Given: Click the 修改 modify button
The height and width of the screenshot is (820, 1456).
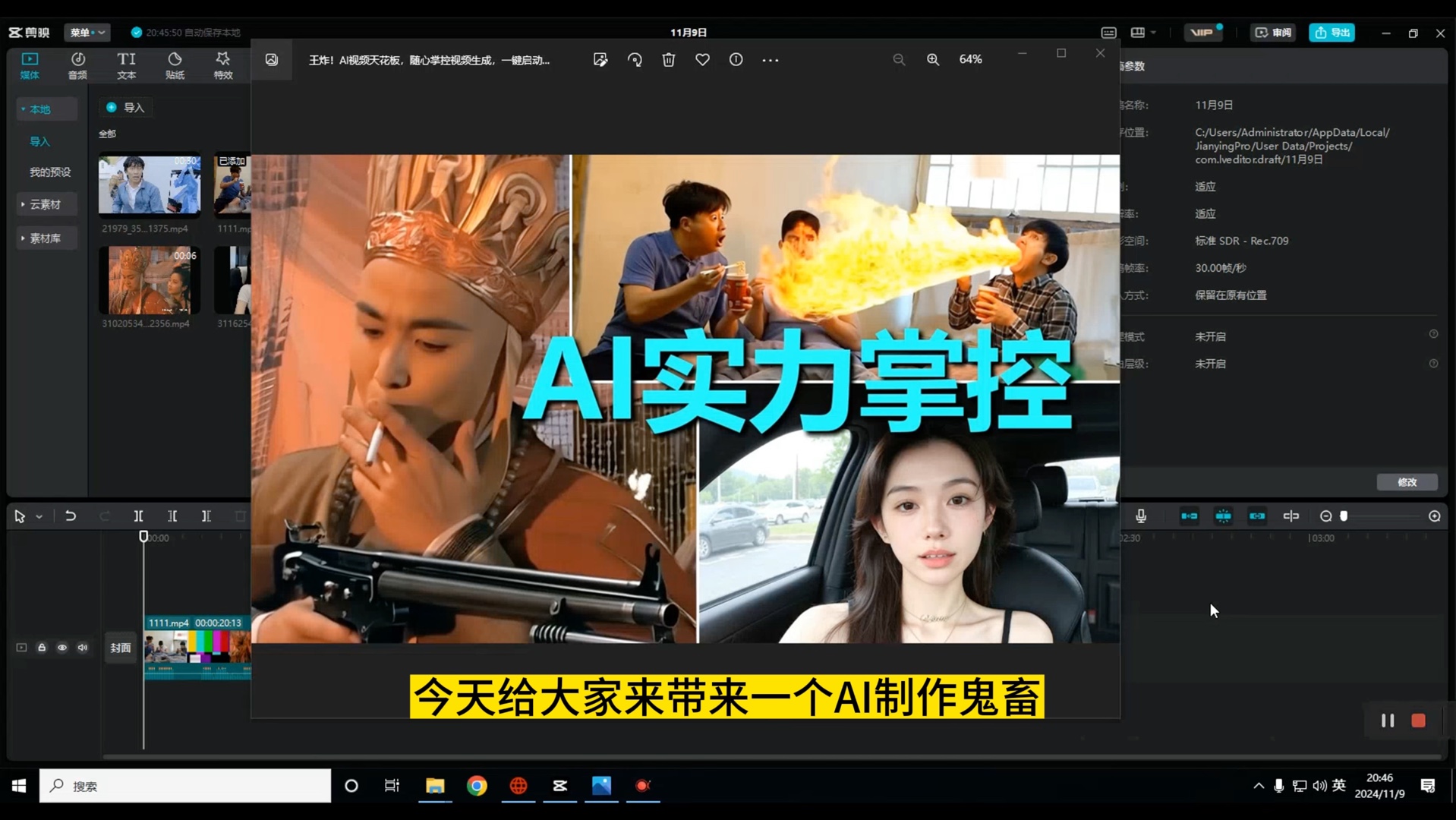Looking at the screenshot, I should click(1407, 482).
